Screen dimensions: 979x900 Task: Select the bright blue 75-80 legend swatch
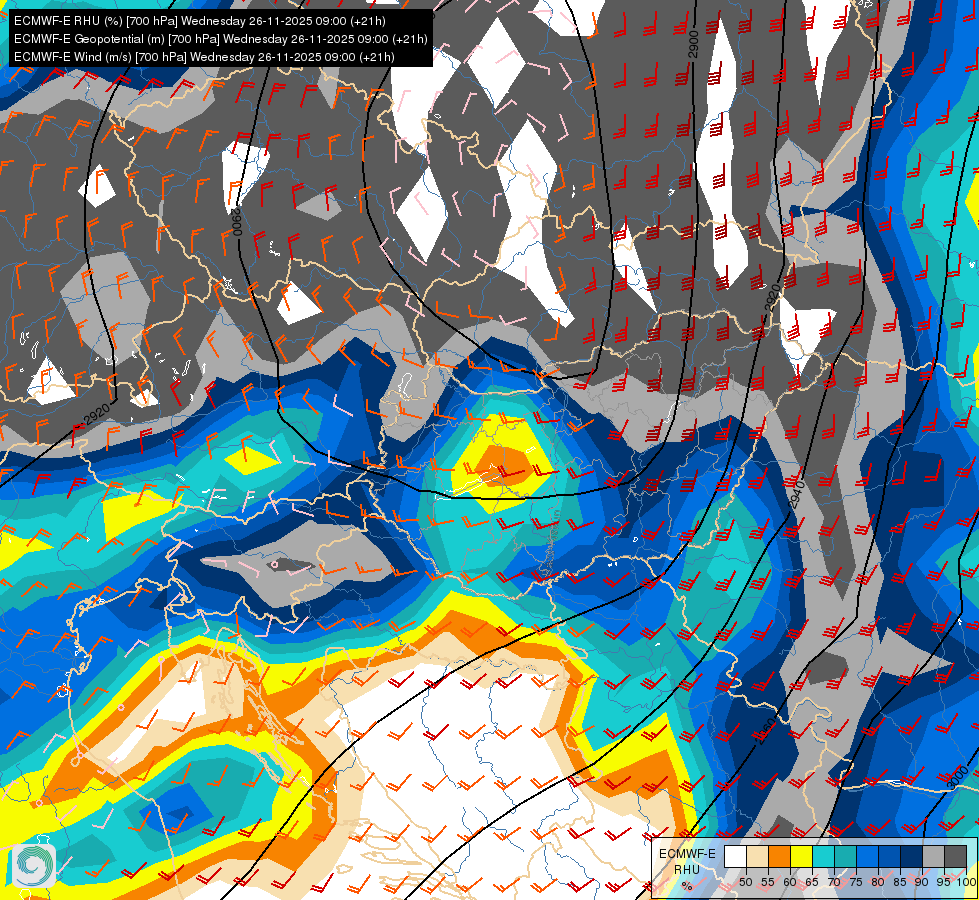[x=868, y=856]
